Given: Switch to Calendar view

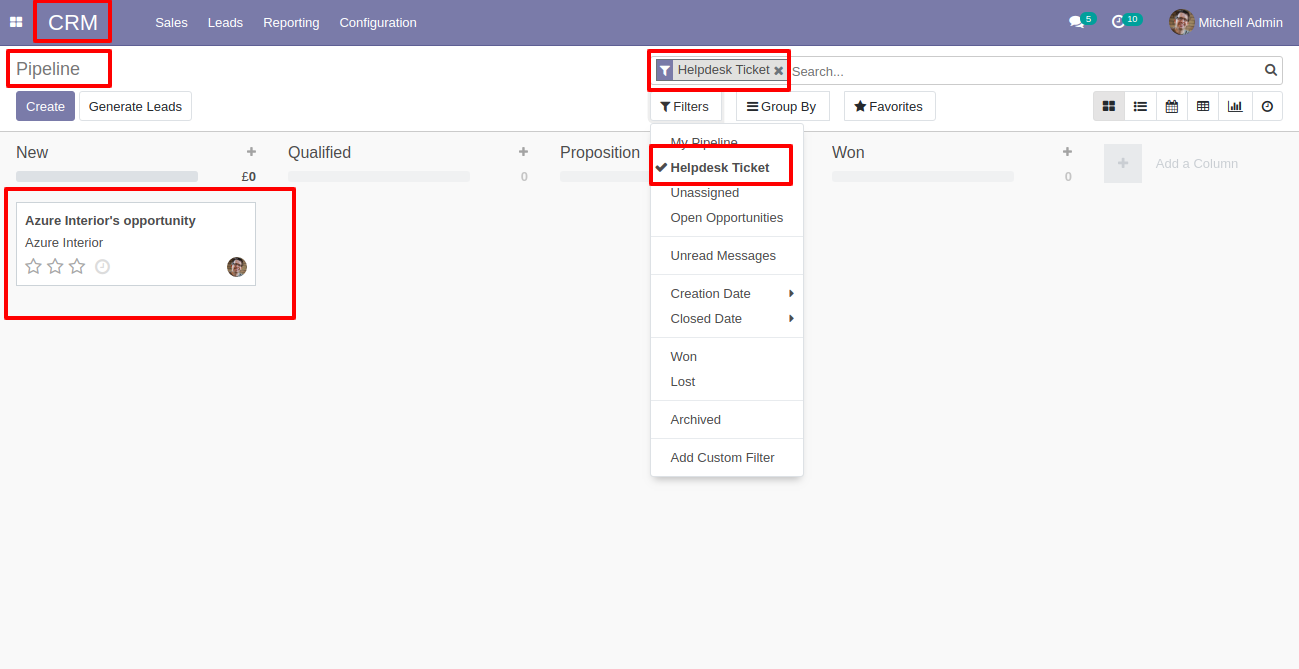Looking at the screenshot, I should point(1172,106).
